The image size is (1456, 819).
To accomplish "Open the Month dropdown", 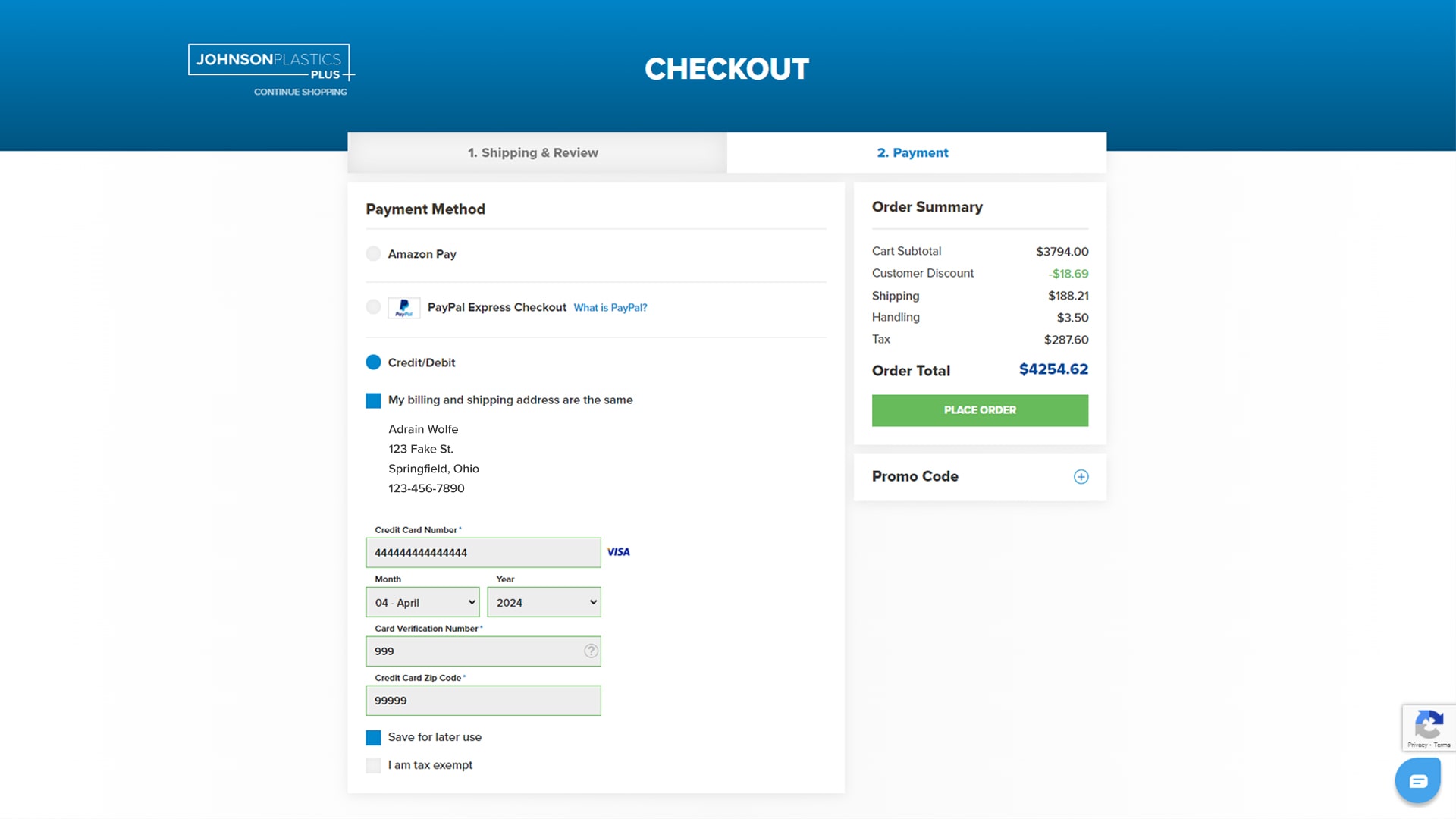I will (x=422, y=602).
